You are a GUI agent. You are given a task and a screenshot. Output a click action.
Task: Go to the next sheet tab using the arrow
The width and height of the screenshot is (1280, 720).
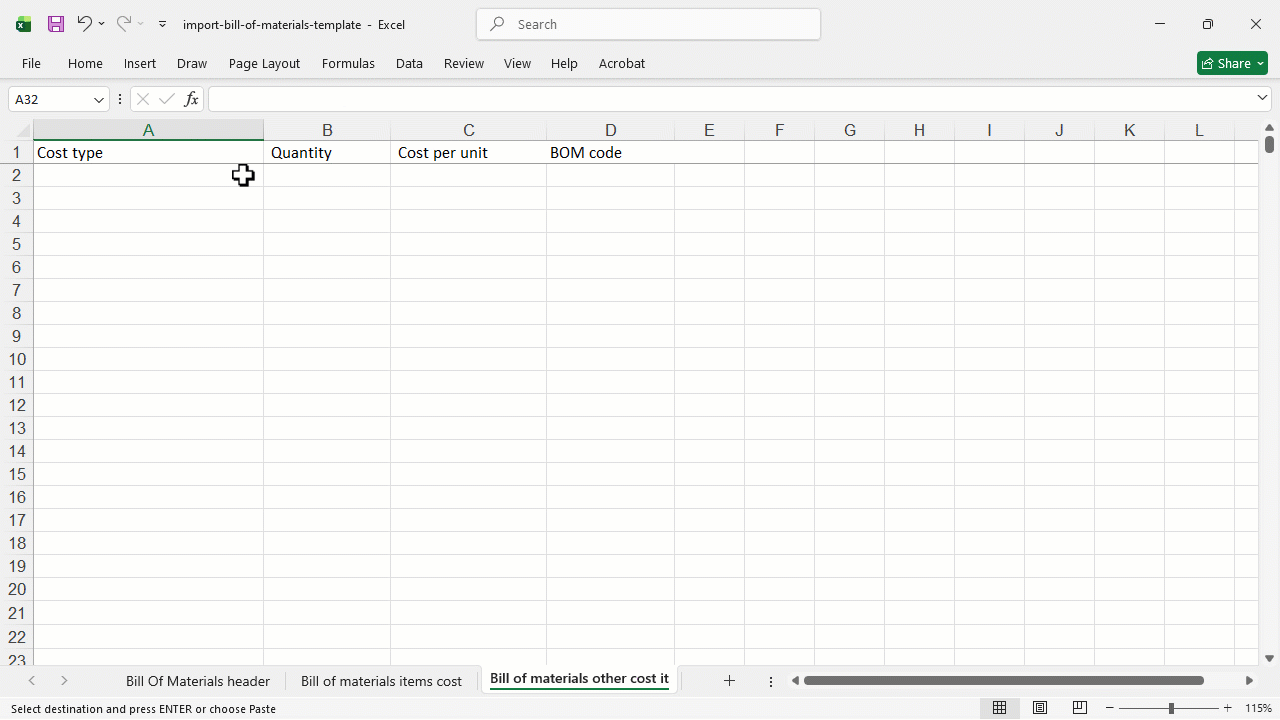pyautogui.click(x=64, y=681)
